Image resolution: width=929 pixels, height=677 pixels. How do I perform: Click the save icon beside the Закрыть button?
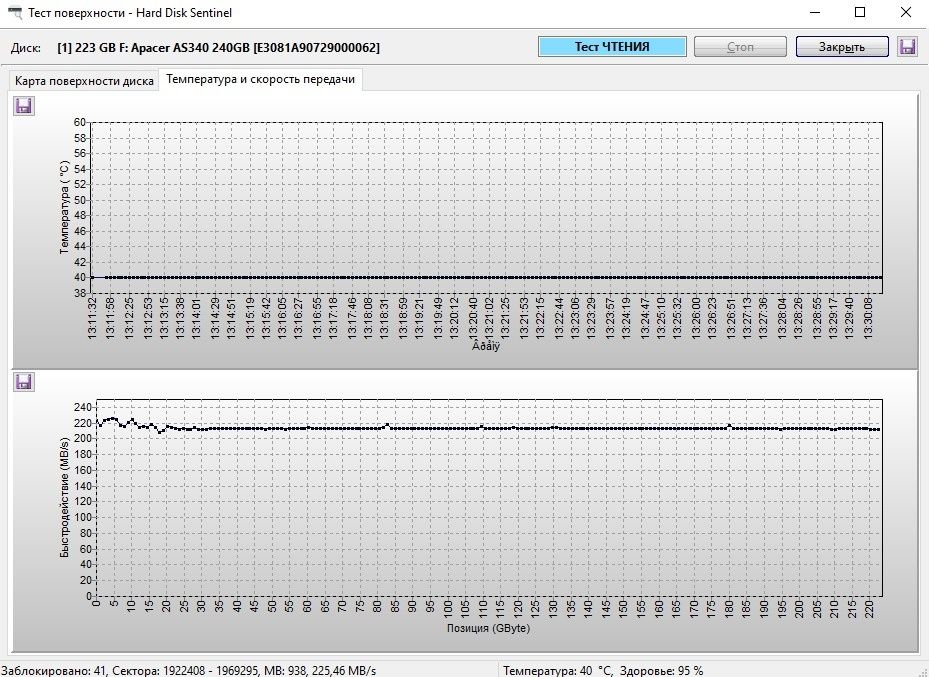pos(907,47)
